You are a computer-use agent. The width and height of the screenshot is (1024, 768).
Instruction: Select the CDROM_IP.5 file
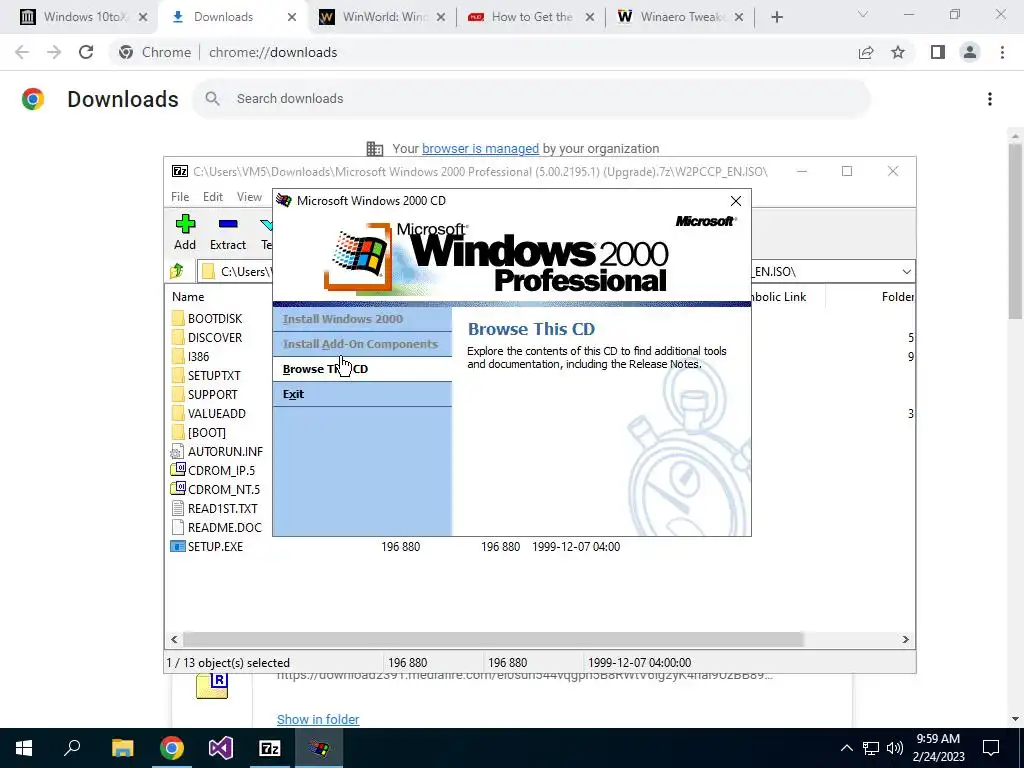click(x=213, y=470)
